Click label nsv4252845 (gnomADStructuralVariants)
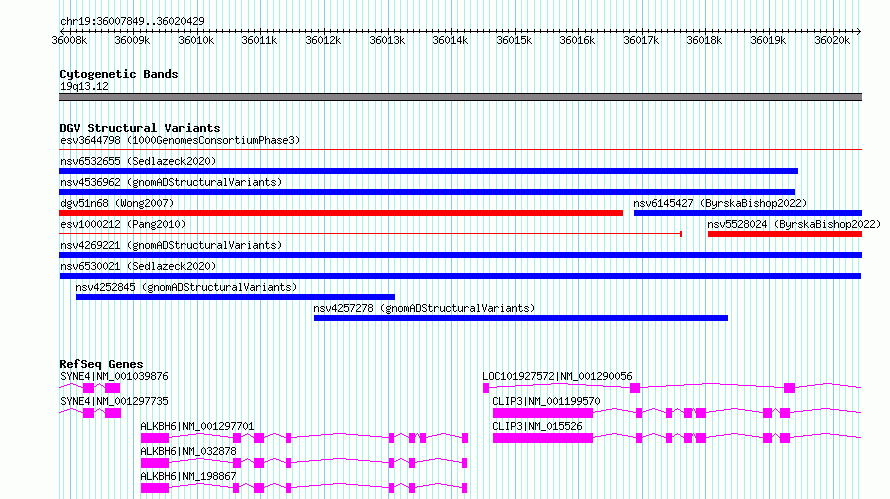The width and height of the screenshot is (890, 499). (186, 287)
